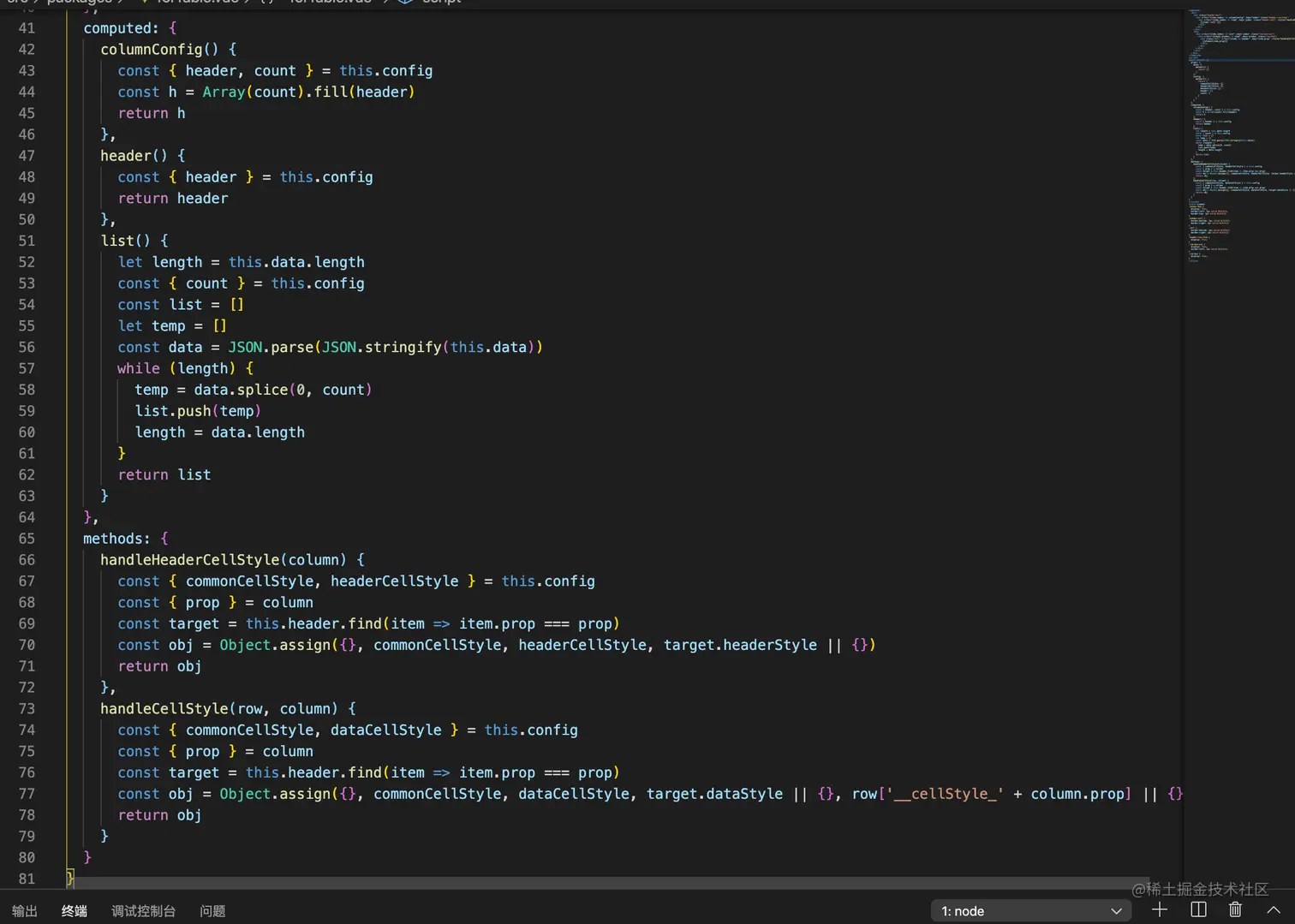Click the 'computed:' keyword on line 41

(121, 28)
